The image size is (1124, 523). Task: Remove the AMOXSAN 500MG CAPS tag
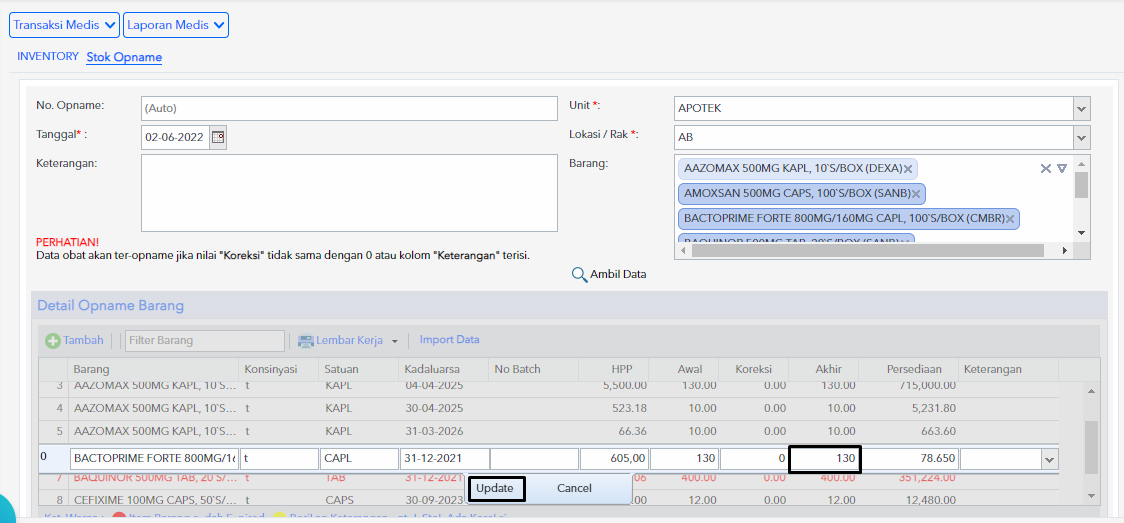click(915, 193)
